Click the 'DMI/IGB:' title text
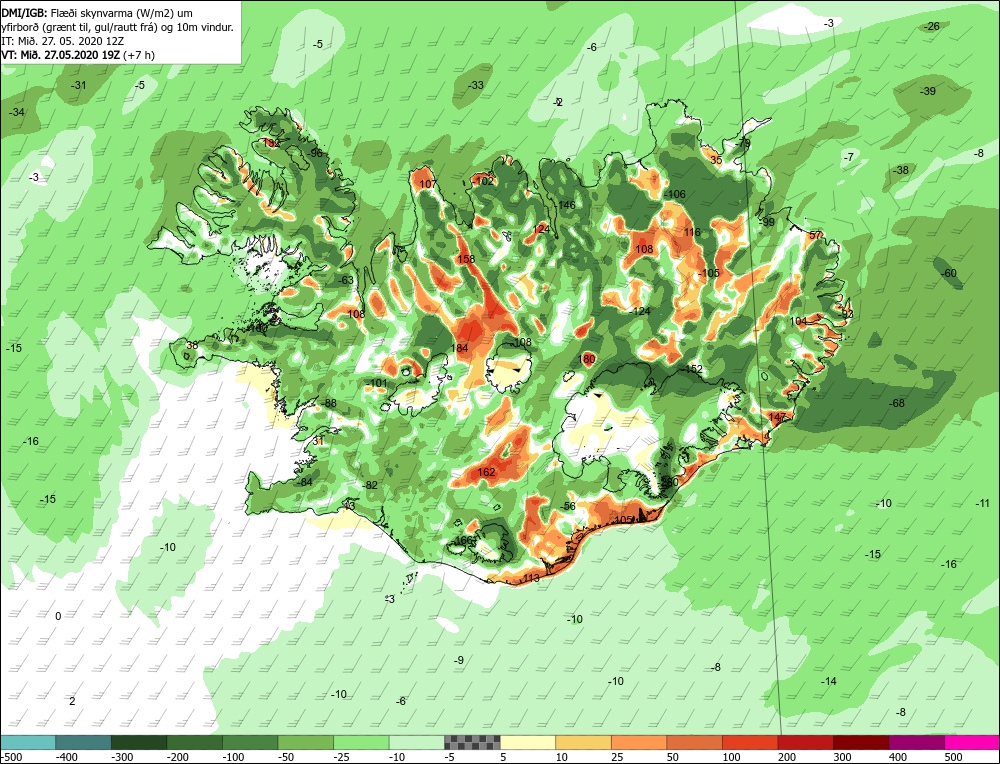Viewport: 1000px width, 764px height. pos(24,13)
